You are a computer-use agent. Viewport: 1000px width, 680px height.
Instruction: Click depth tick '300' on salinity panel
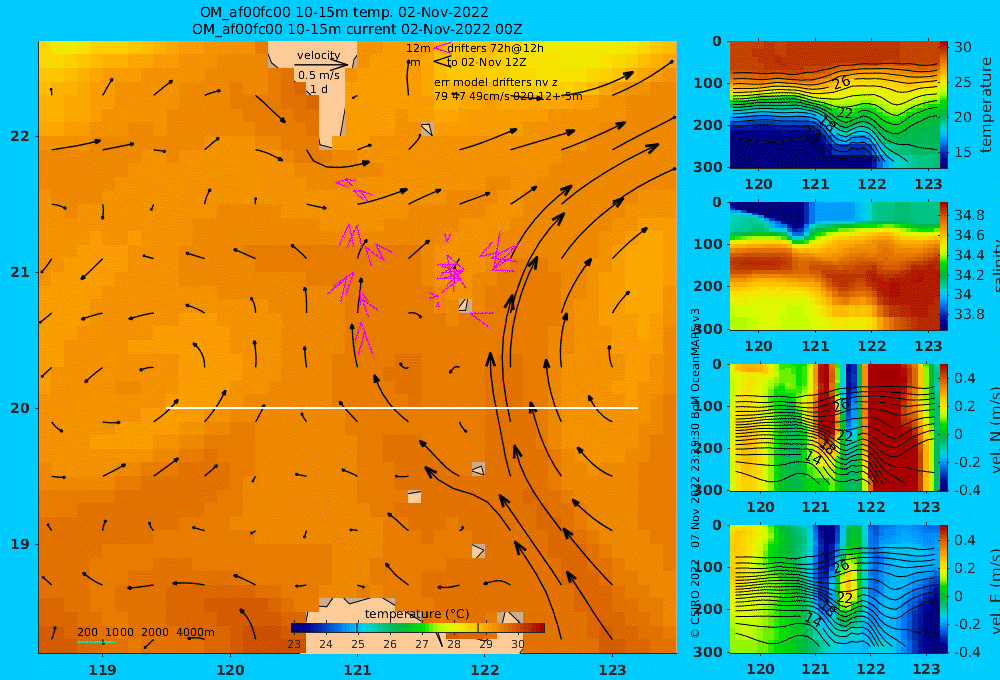tap(708, 329)
